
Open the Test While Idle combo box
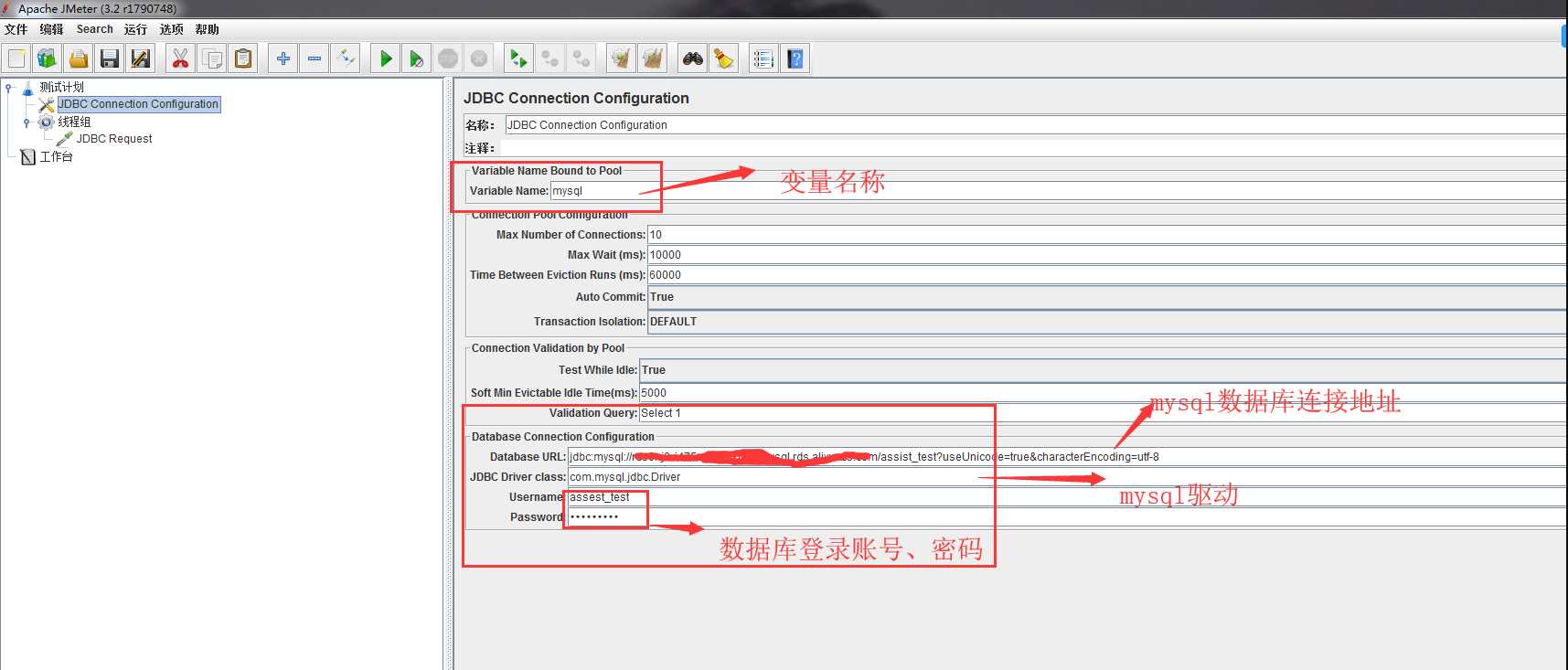tap(1103, 370)
